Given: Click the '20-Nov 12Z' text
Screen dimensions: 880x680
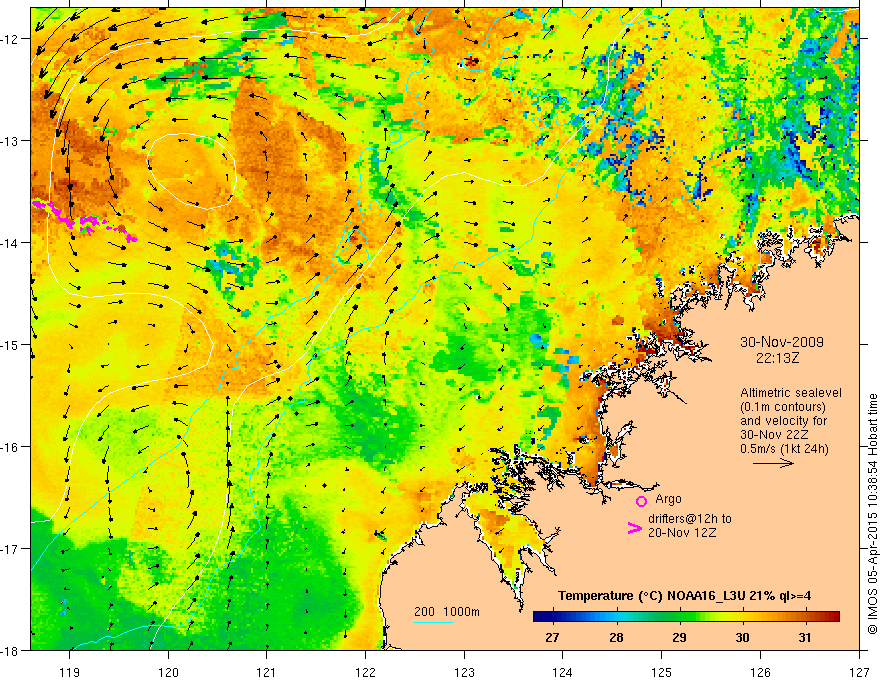Looking at the screenshot, I should (x=682, y=533).
